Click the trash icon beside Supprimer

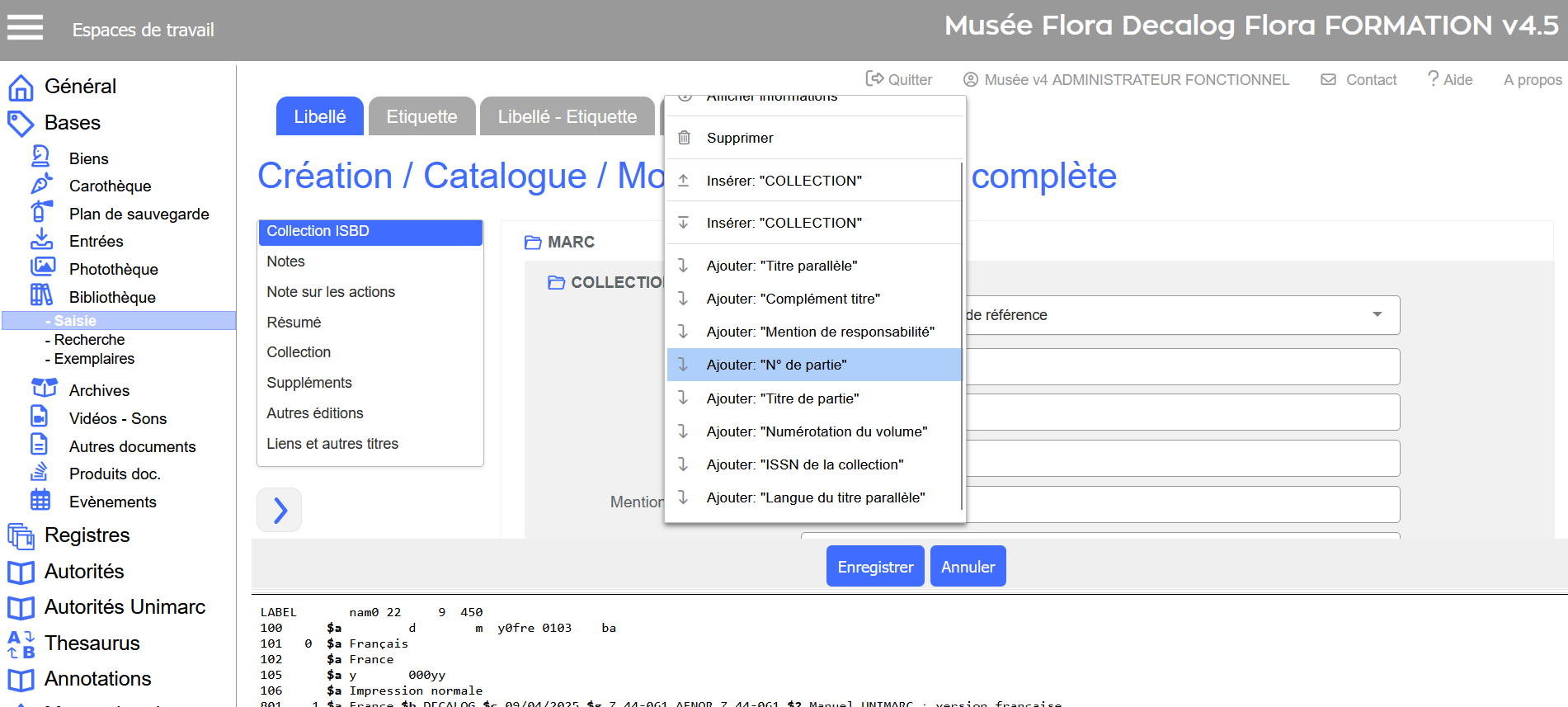tap(684, 138)
